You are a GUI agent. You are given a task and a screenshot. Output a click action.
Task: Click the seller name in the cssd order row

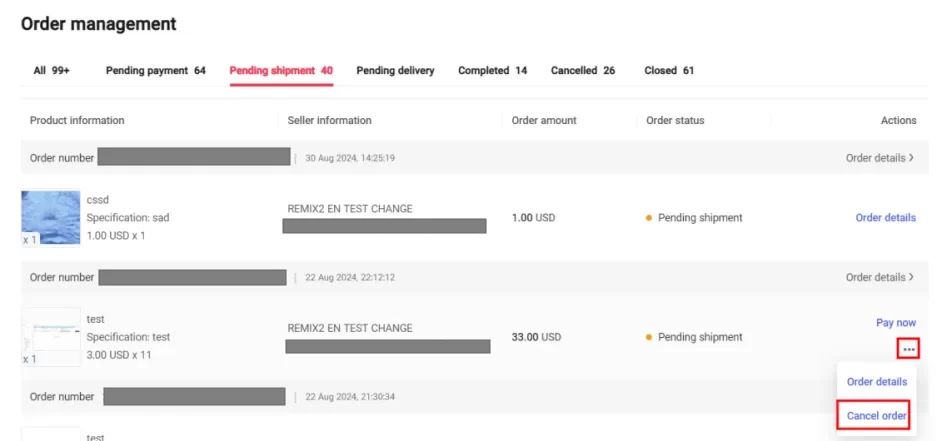click(x=349, y=209)
